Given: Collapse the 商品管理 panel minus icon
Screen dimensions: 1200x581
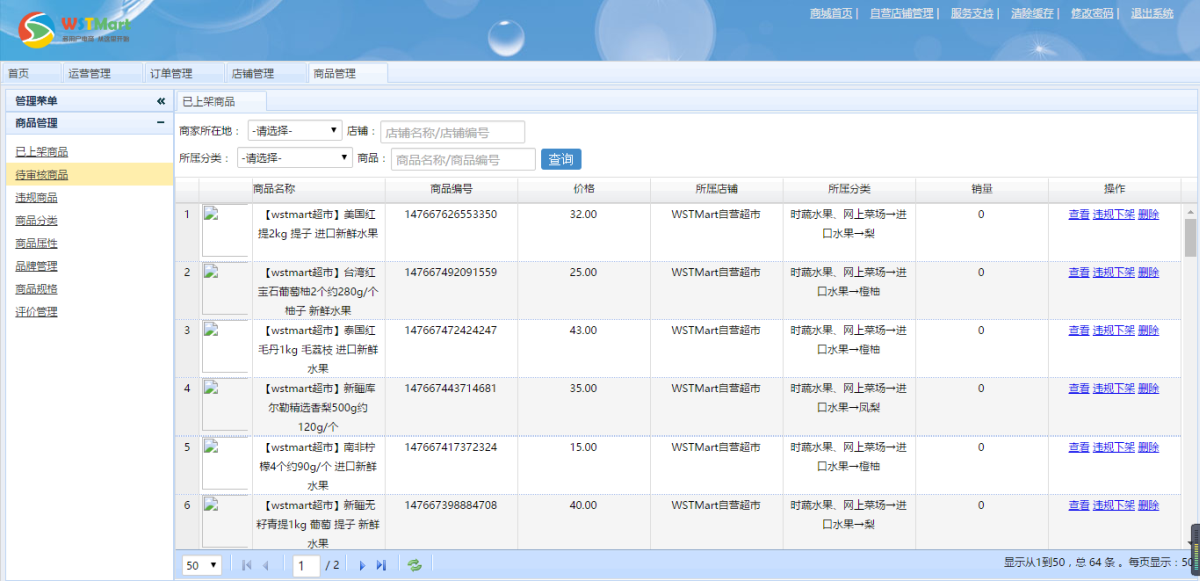Looking at the screenshot, I should click(161, 123).
